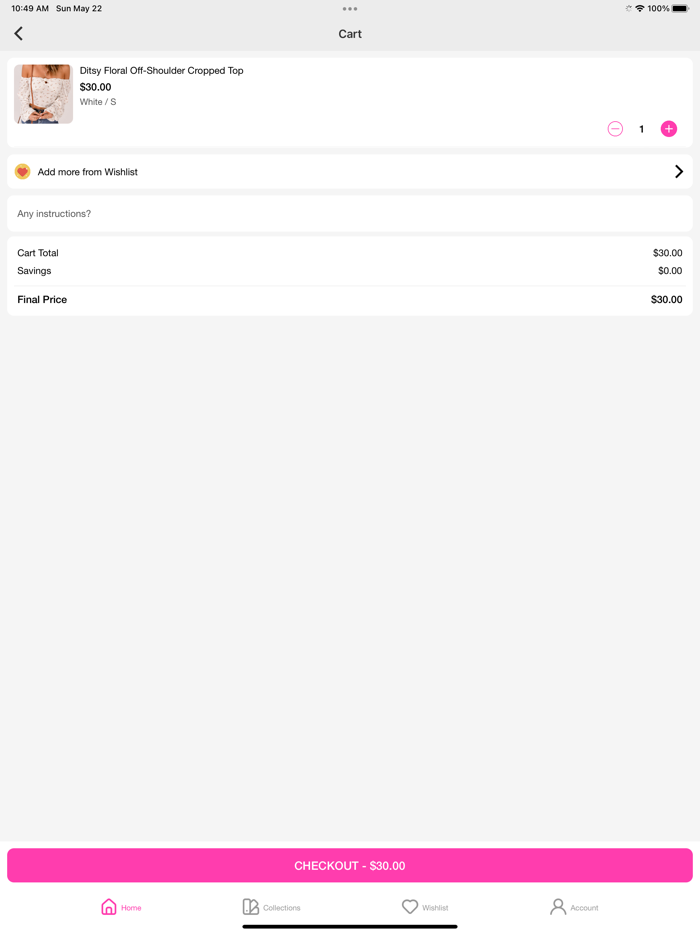Tap the heart icon beside Wishlist prompt

point(22,172)
